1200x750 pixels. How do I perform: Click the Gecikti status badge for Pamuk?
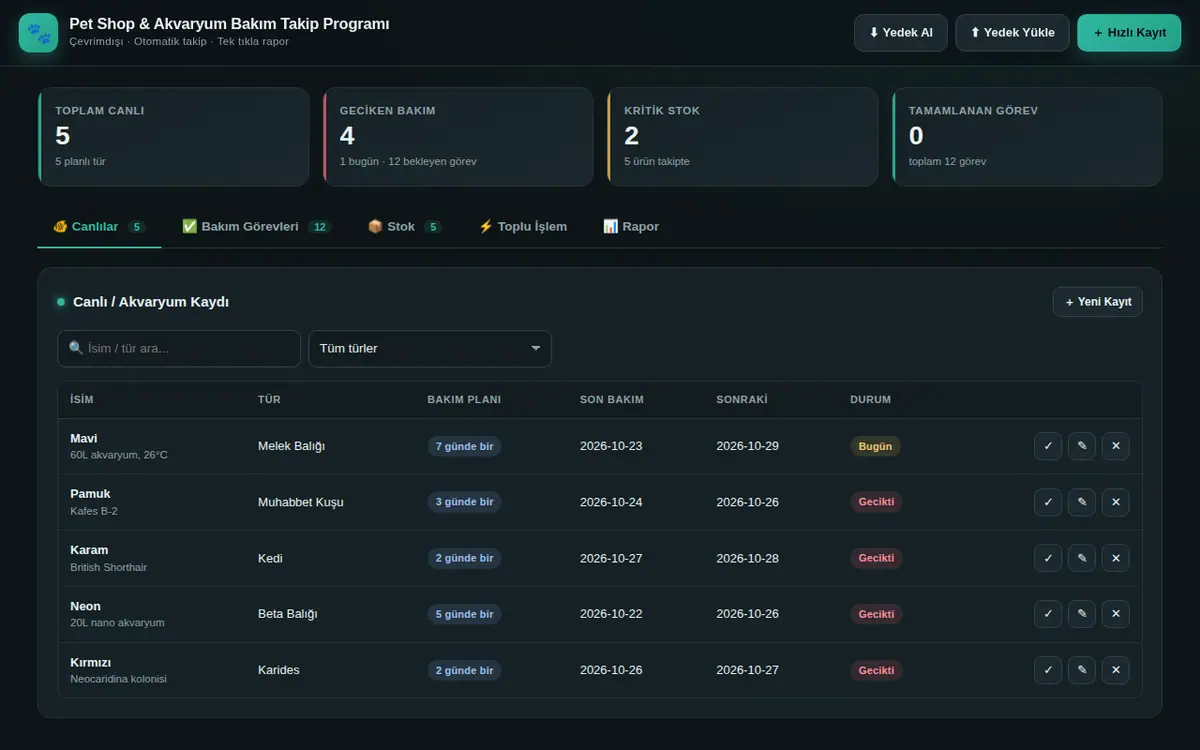click(876, 502)
